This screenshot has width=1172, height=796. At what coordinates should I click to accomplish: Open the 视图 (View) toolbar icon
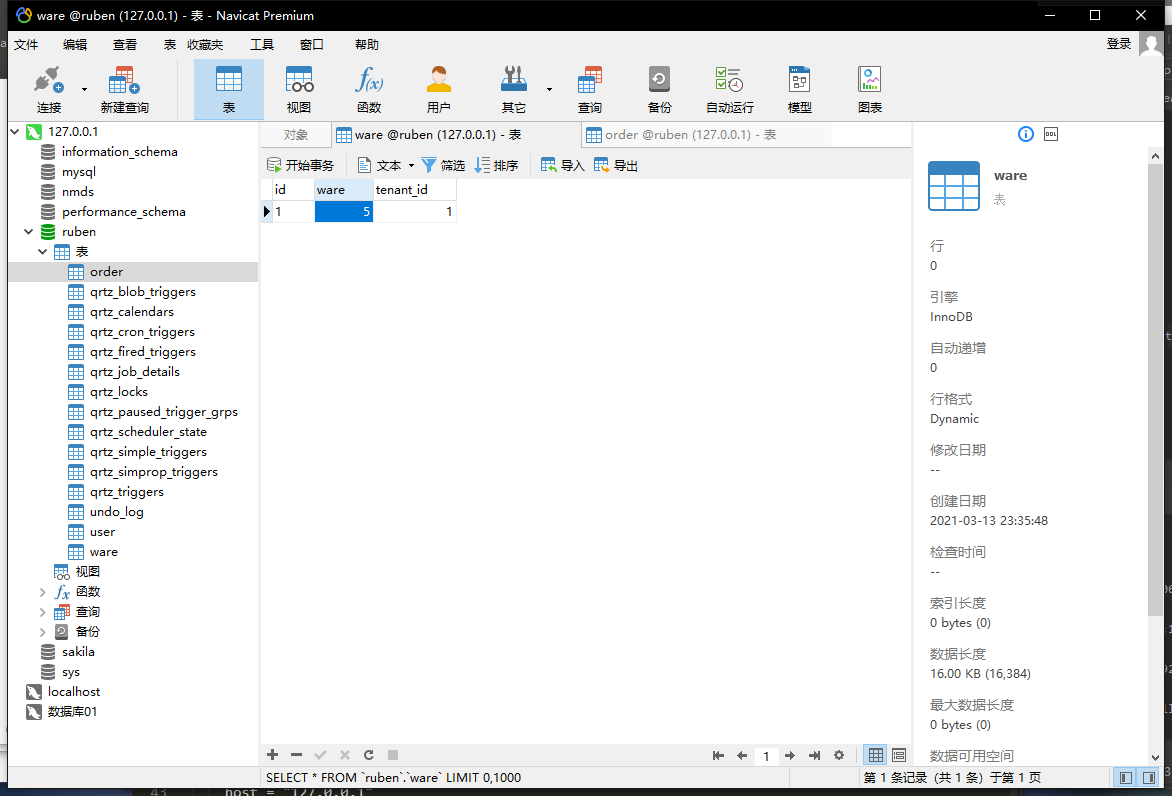click(x=299, y=89)
